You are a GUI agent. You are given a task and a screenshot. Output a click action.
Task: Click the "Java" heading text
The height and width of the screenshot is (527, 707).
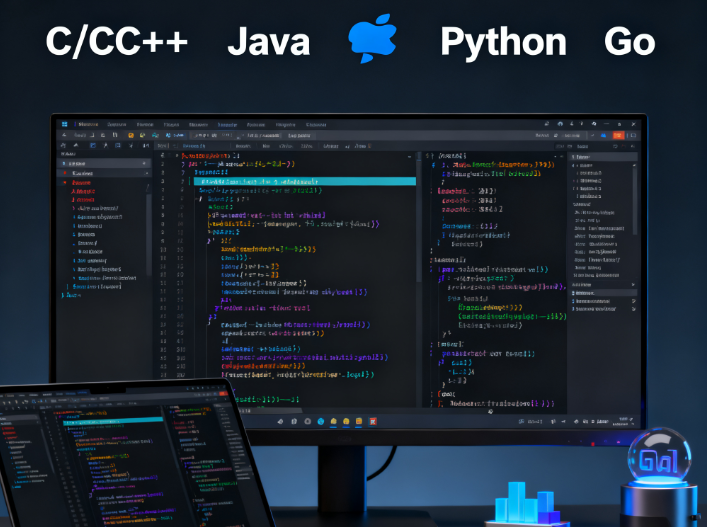pyautogui.click(x=269, y=42)
